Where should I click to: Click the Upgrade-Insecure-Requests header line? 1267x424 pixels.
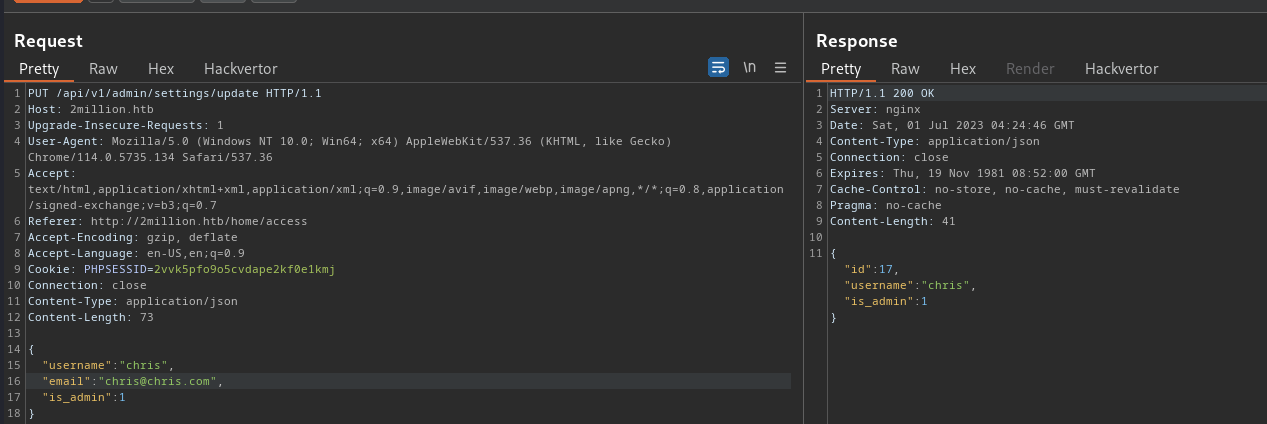126,125
